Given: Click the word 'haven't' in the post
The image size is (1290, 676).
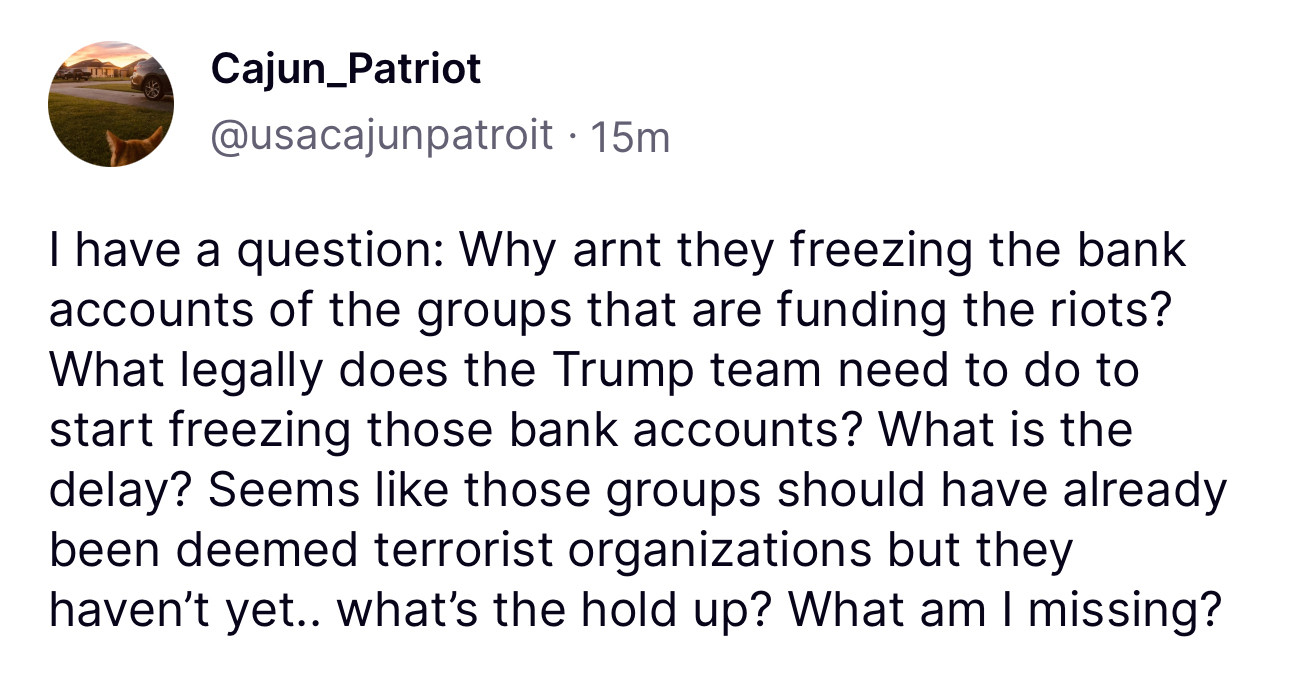Looking at the screenshot, I should pos(123,611).
